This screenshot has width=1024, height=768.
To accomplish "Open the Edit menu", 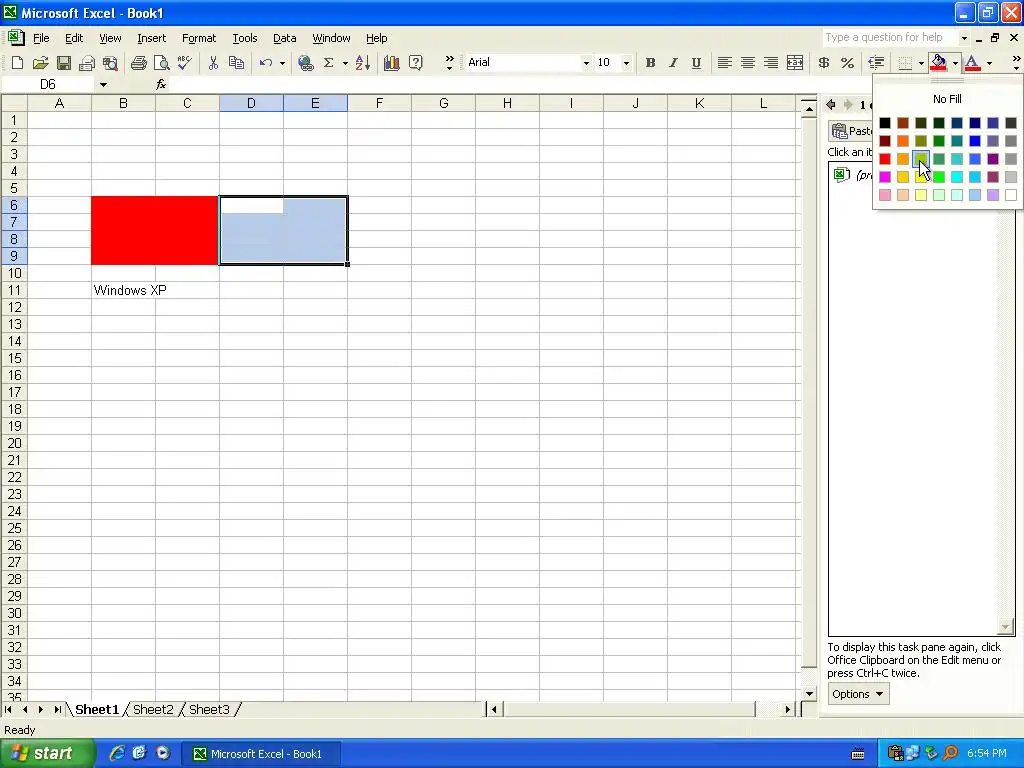I will (74, 38).
